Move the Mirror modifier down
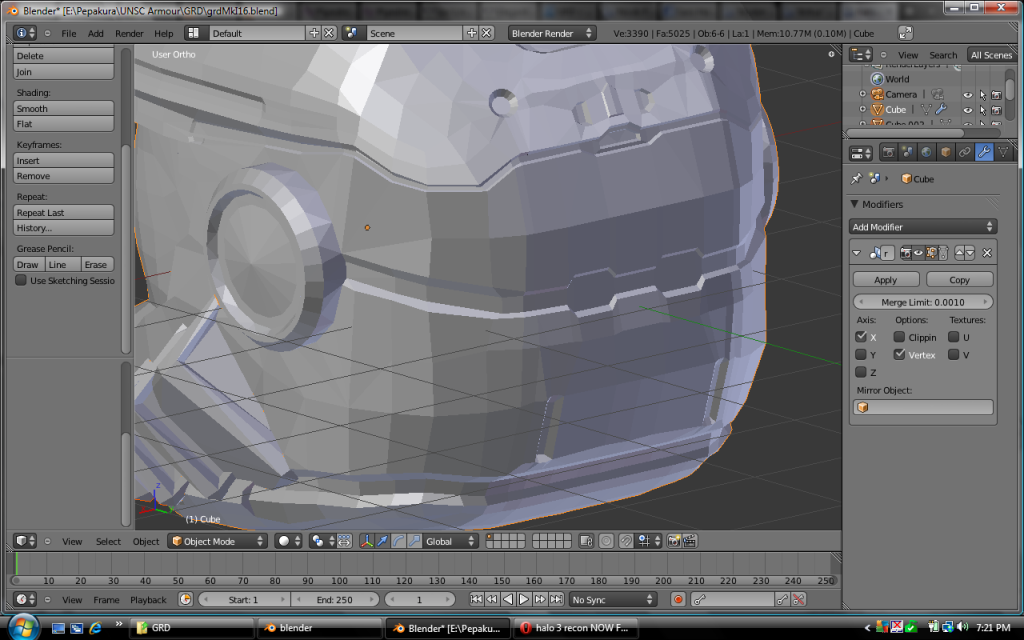This screenshot has height=640, width=1024. click(970, 253)
